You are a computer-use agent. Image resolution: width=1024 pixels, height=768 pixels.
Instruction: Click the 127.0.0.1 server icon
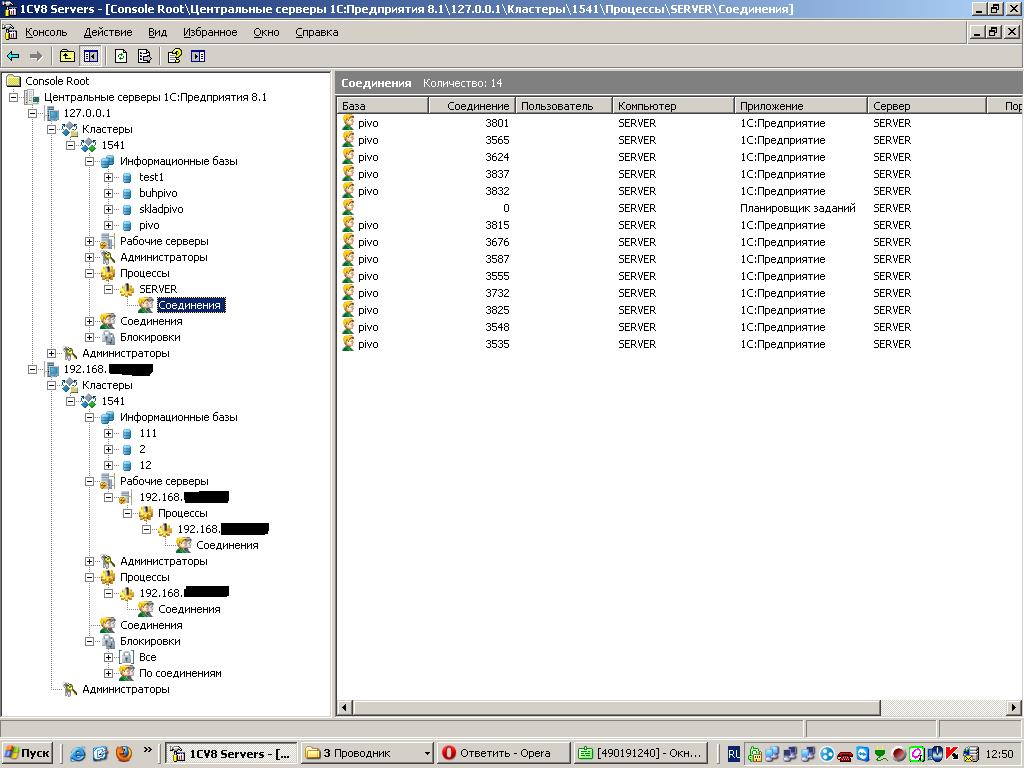coord(52,113)
